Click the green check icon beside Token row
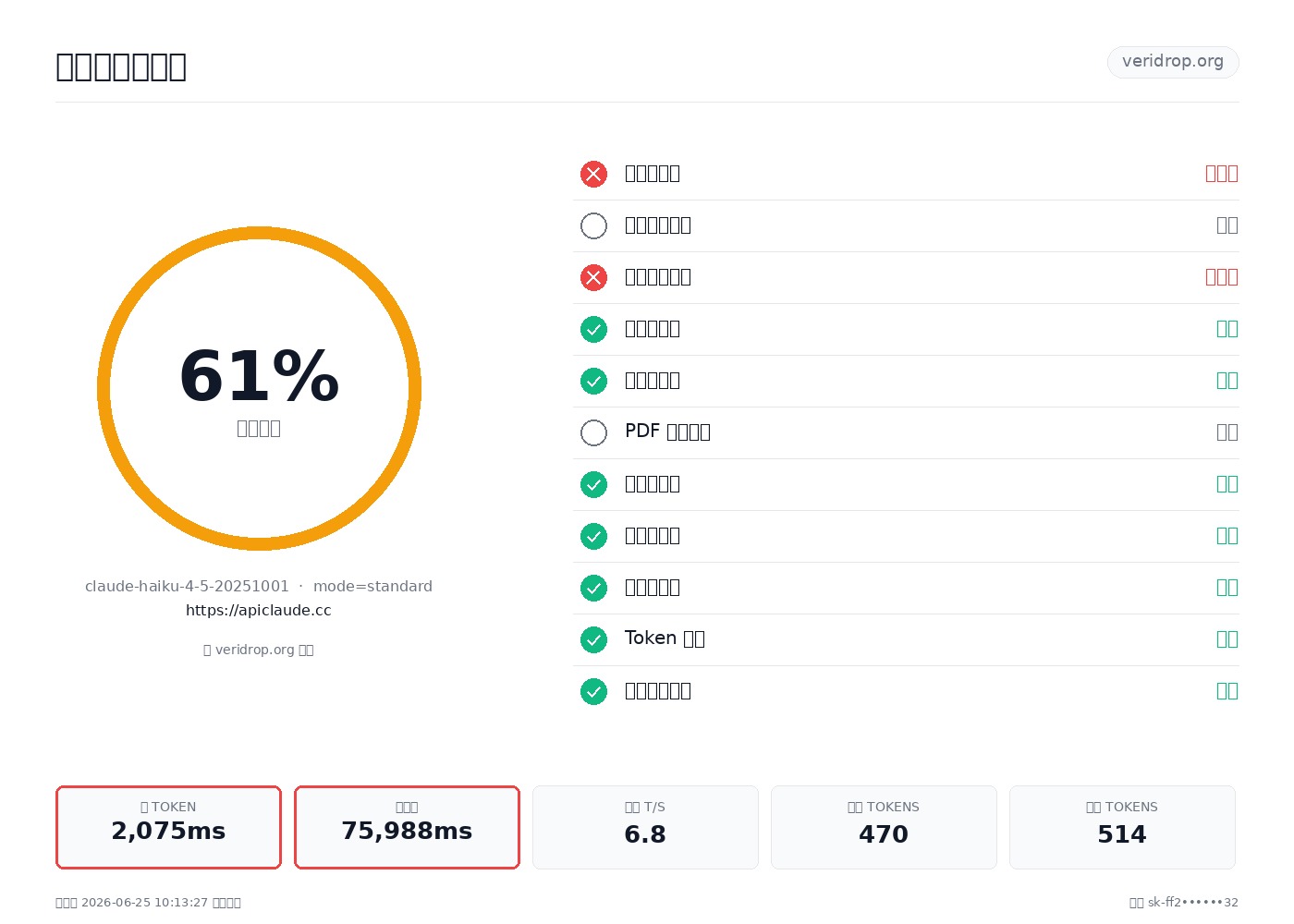The image size is (1294, 924). [593, 639]
